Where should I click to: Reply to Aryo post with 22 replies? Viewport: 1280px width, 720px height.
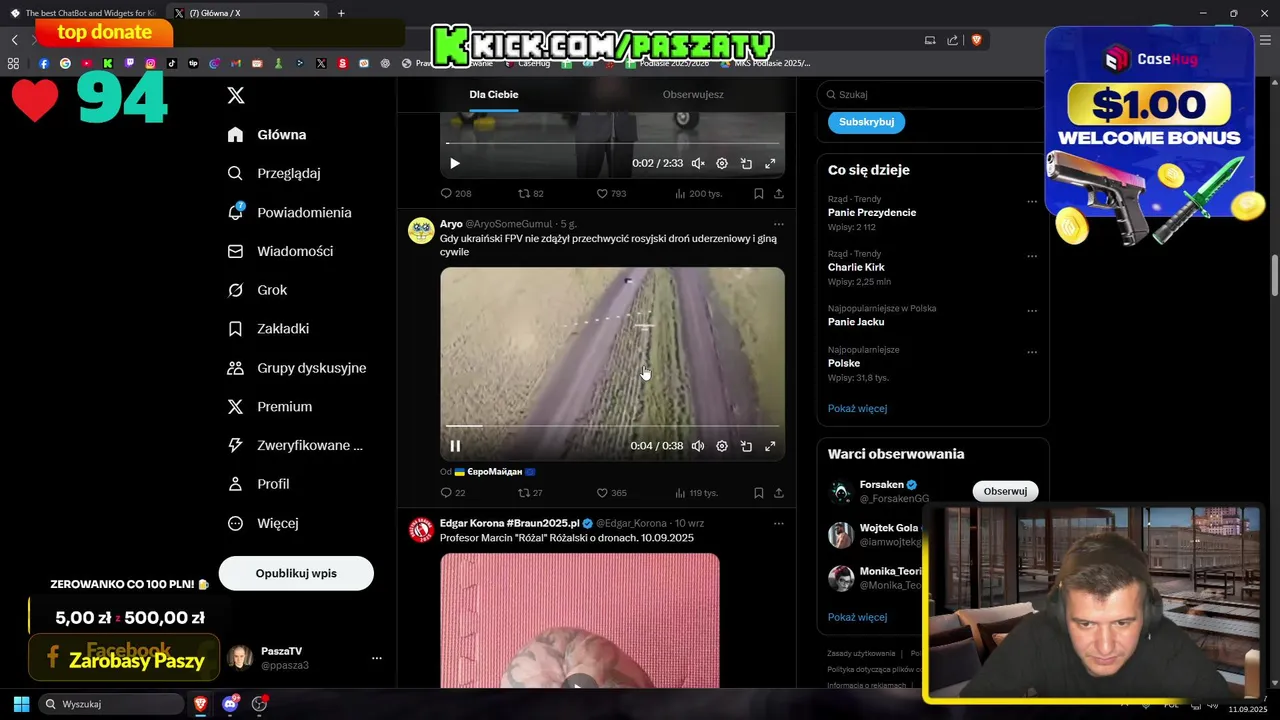(x=453, y=493)
